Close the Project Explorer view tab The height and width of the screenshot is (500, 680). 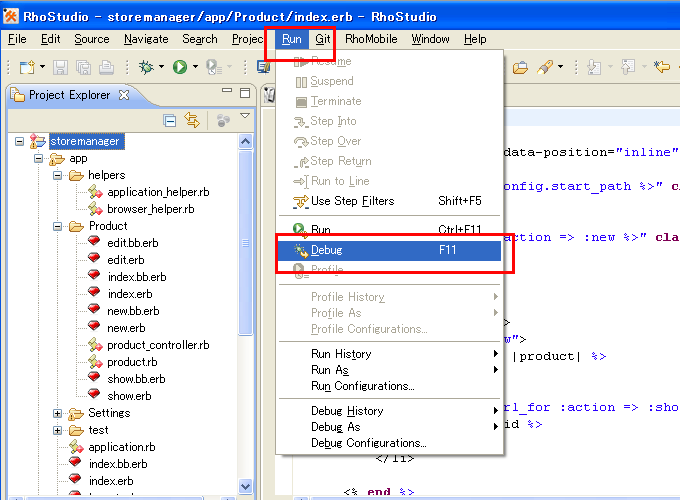(124, 95)
